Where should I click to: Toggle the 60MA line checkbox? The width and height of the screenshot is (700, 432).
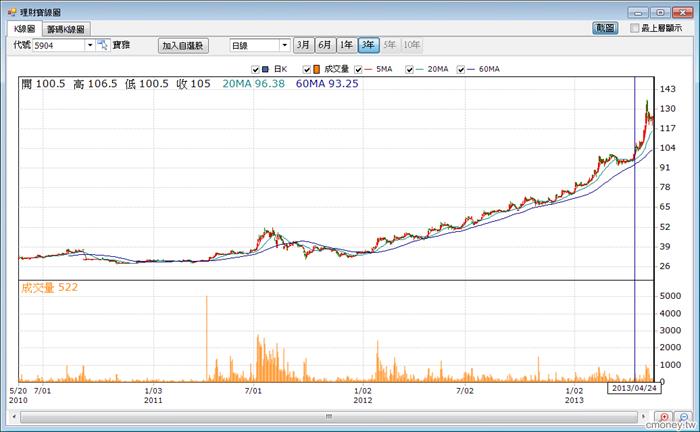coord(461,70)
